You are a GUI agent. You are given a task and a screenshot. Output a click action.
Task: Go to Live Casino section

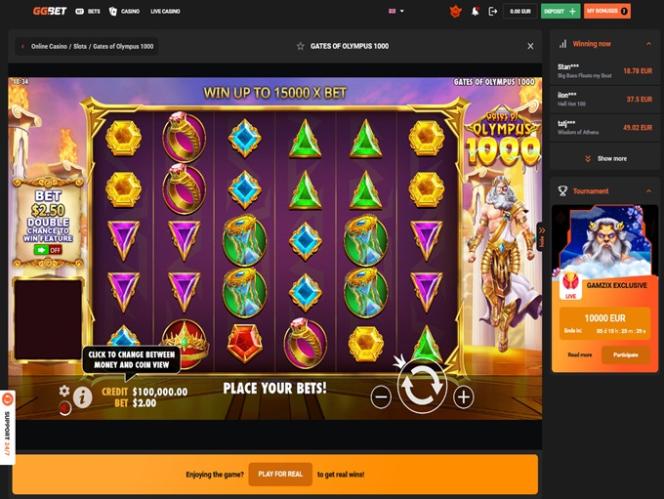165,11
